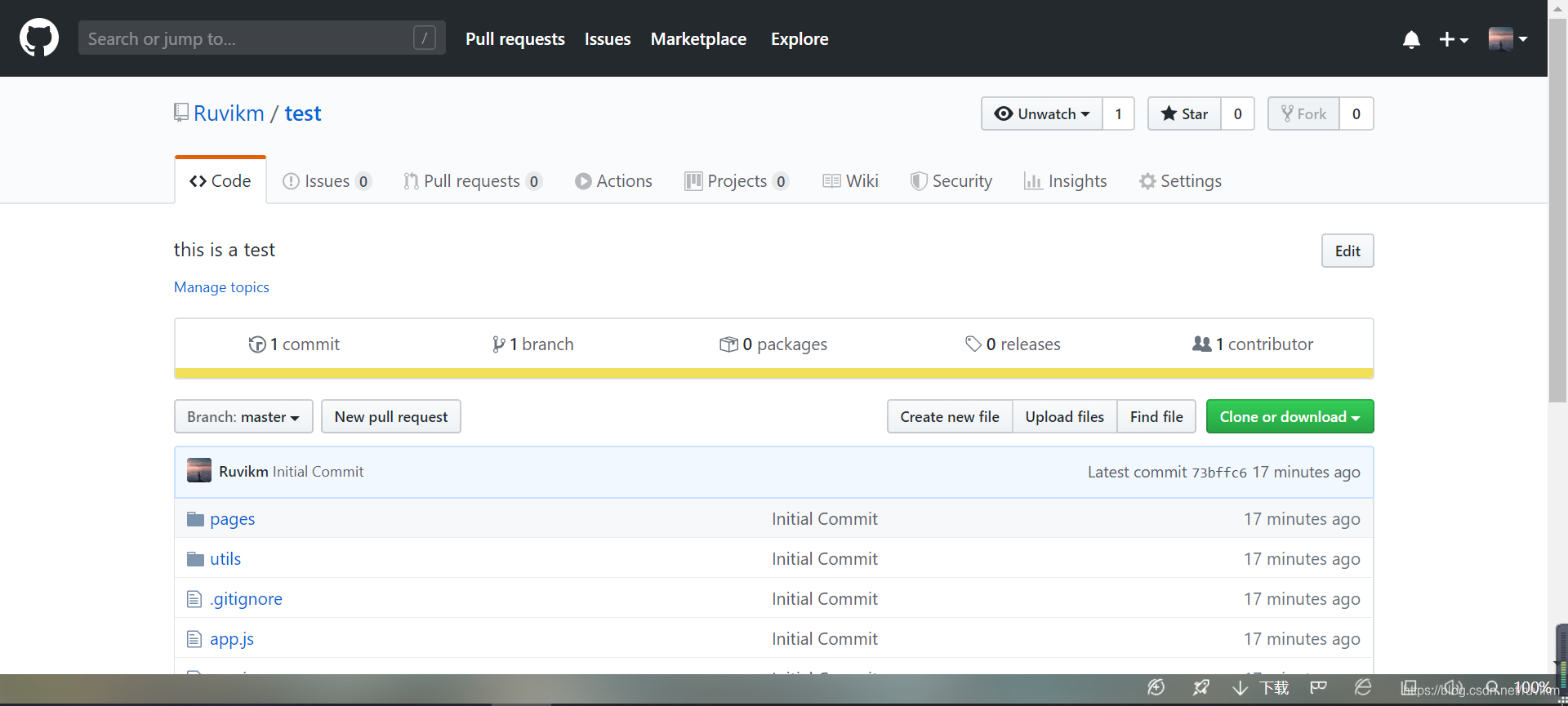1568x706 pixels.
Task: Click the browser accelerator rocket icon
Action: pyautogui.click(x=1200, y=687)
